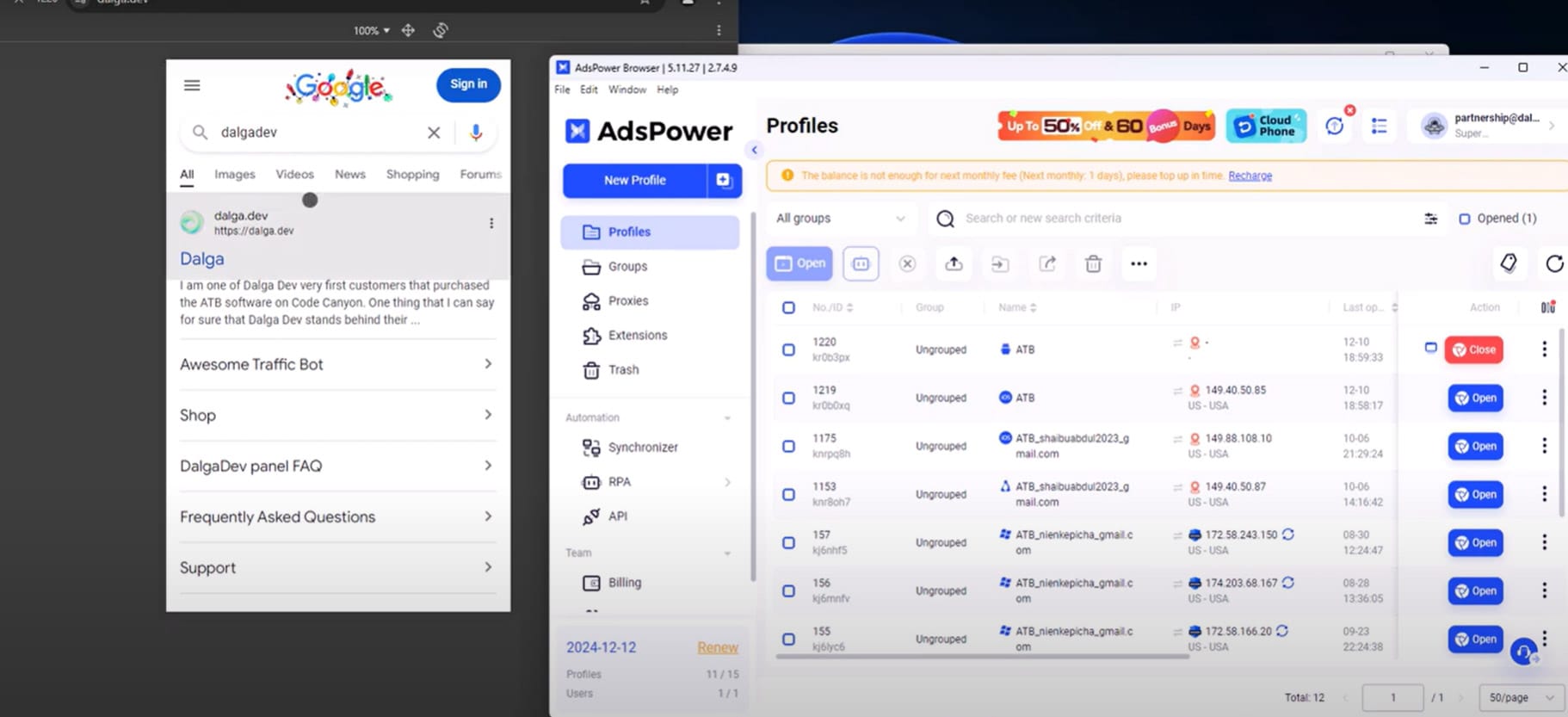
Task: Click the rotate device icon in browser toolbar
Action: coord(441,30)
